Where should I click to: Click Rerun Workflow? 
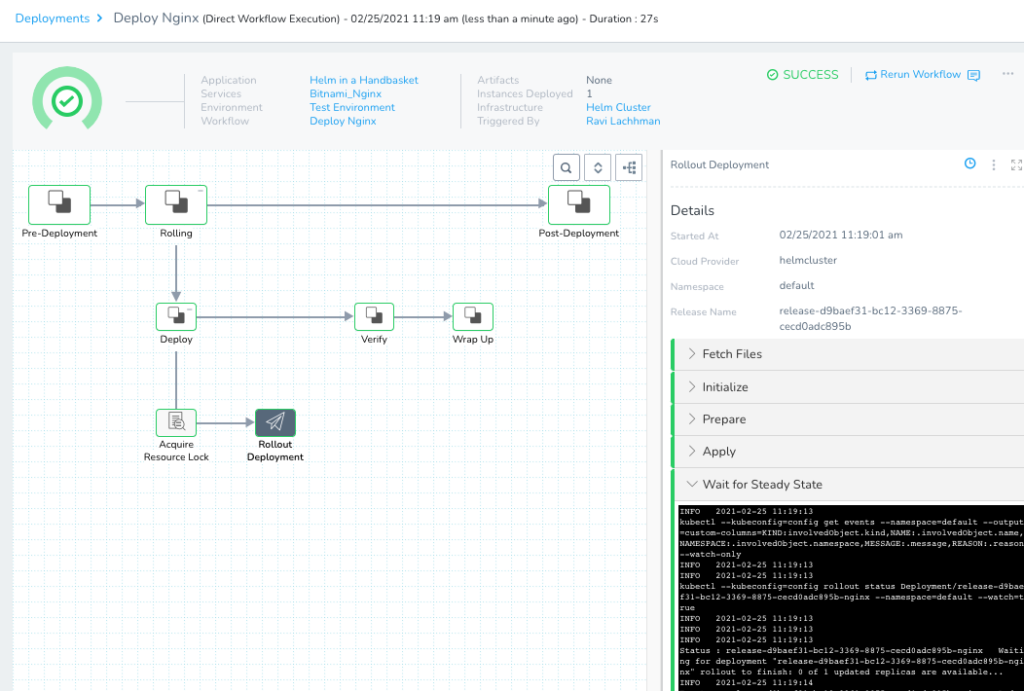tap(913, 74)
